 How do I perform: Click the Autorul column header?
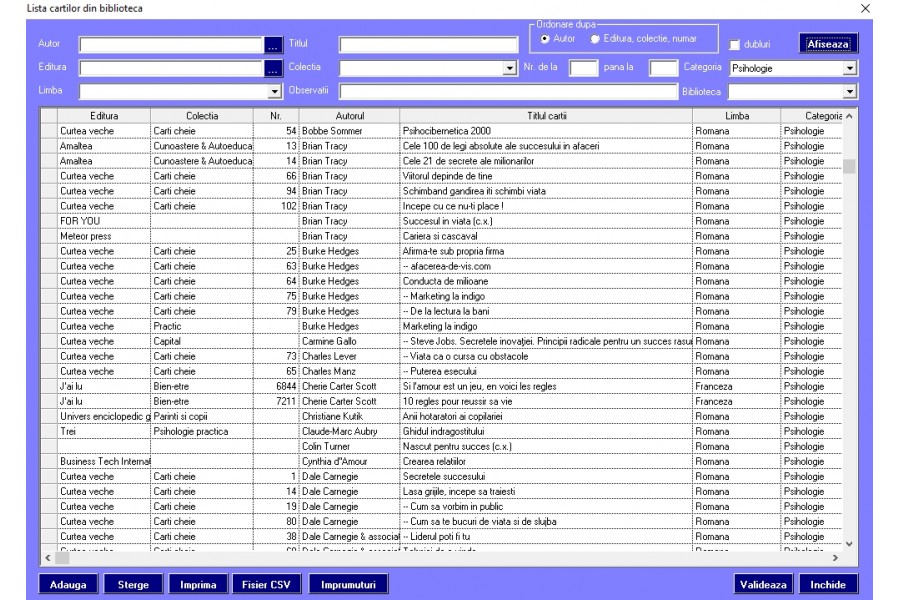[350, 115]
